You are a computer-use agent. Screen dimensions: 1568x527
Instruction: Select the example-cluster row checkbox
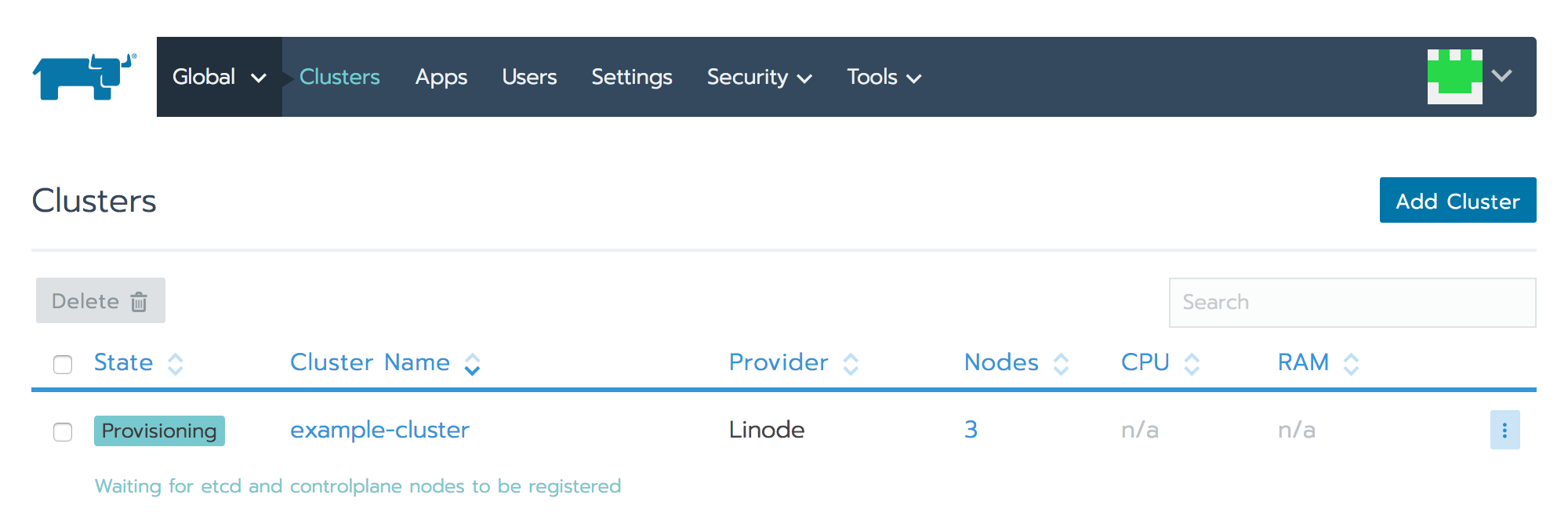(x=63, y=432)
